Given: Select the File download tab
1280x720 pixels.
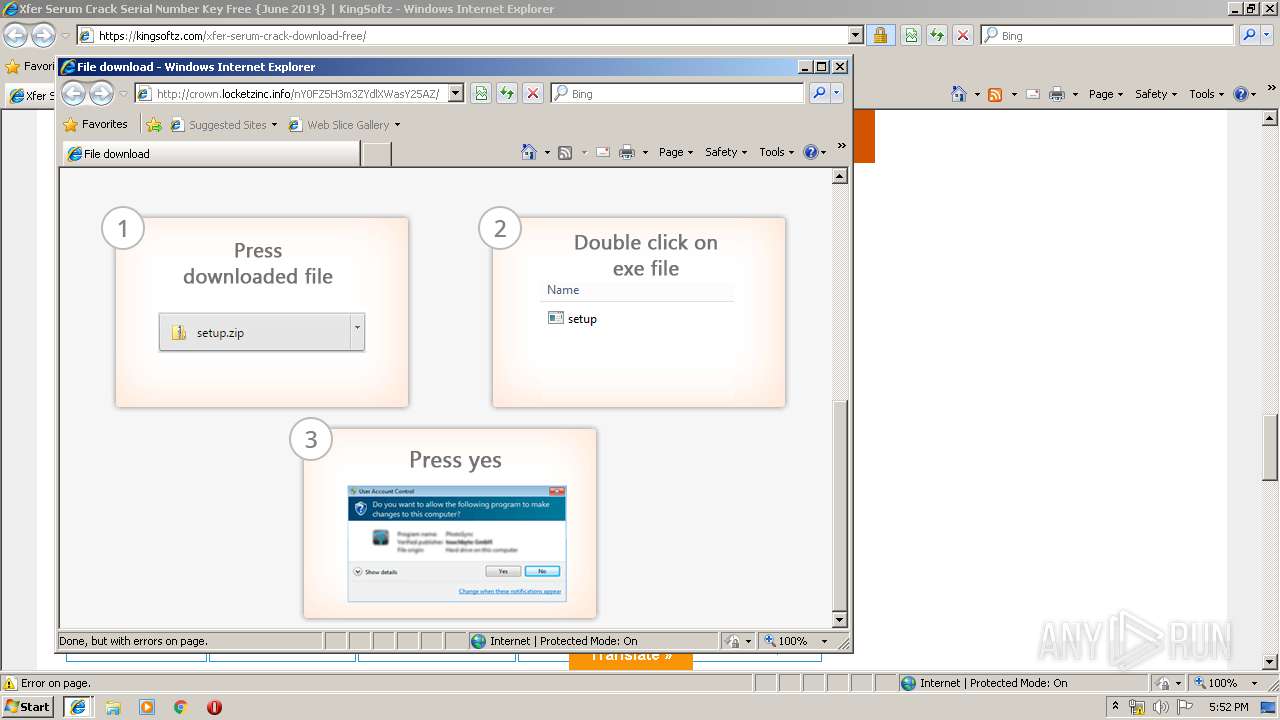Looking at the screenshot, I should point(211,154).
